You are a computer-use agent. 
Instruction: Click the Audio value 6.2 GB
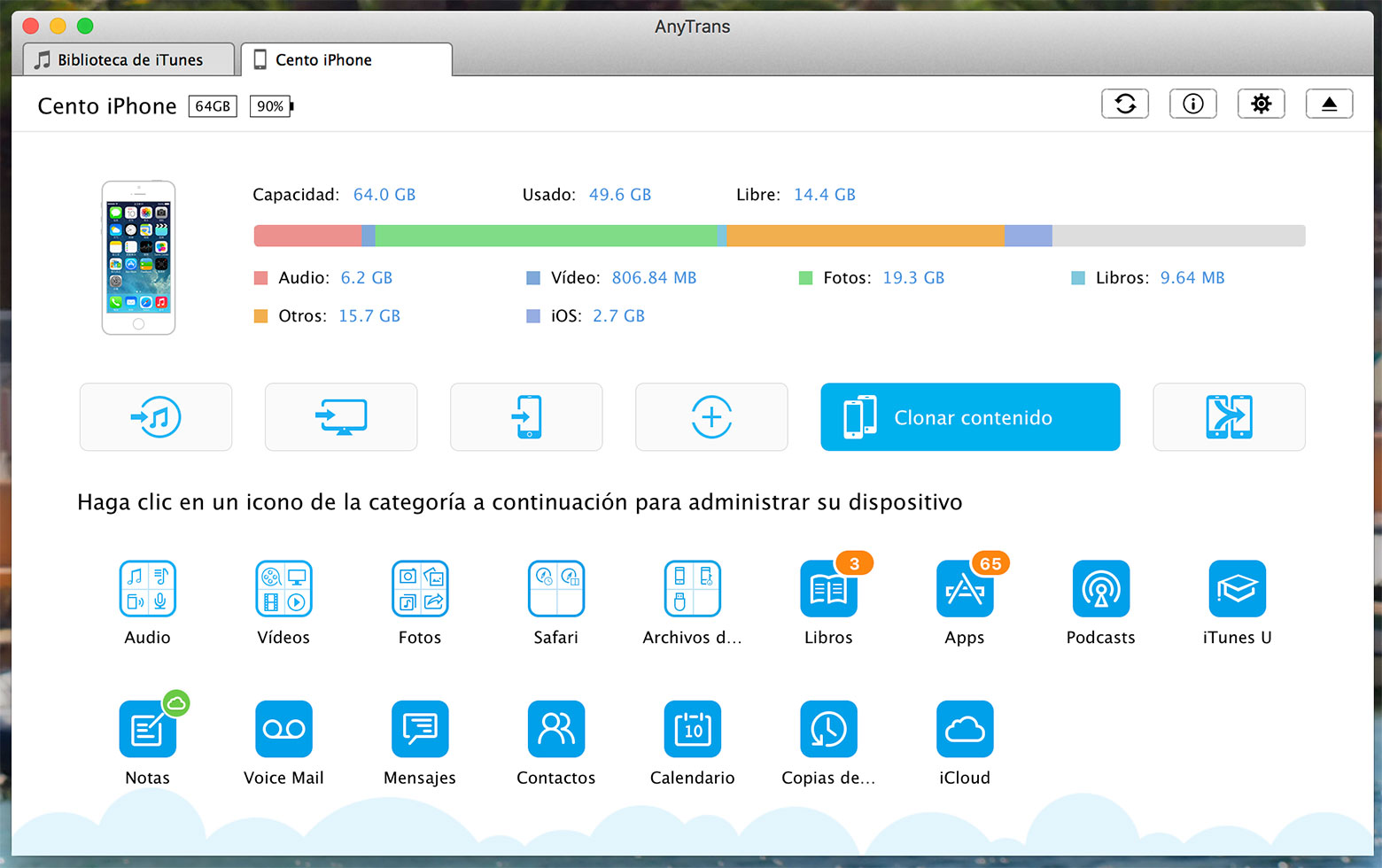tap(367, 278)
